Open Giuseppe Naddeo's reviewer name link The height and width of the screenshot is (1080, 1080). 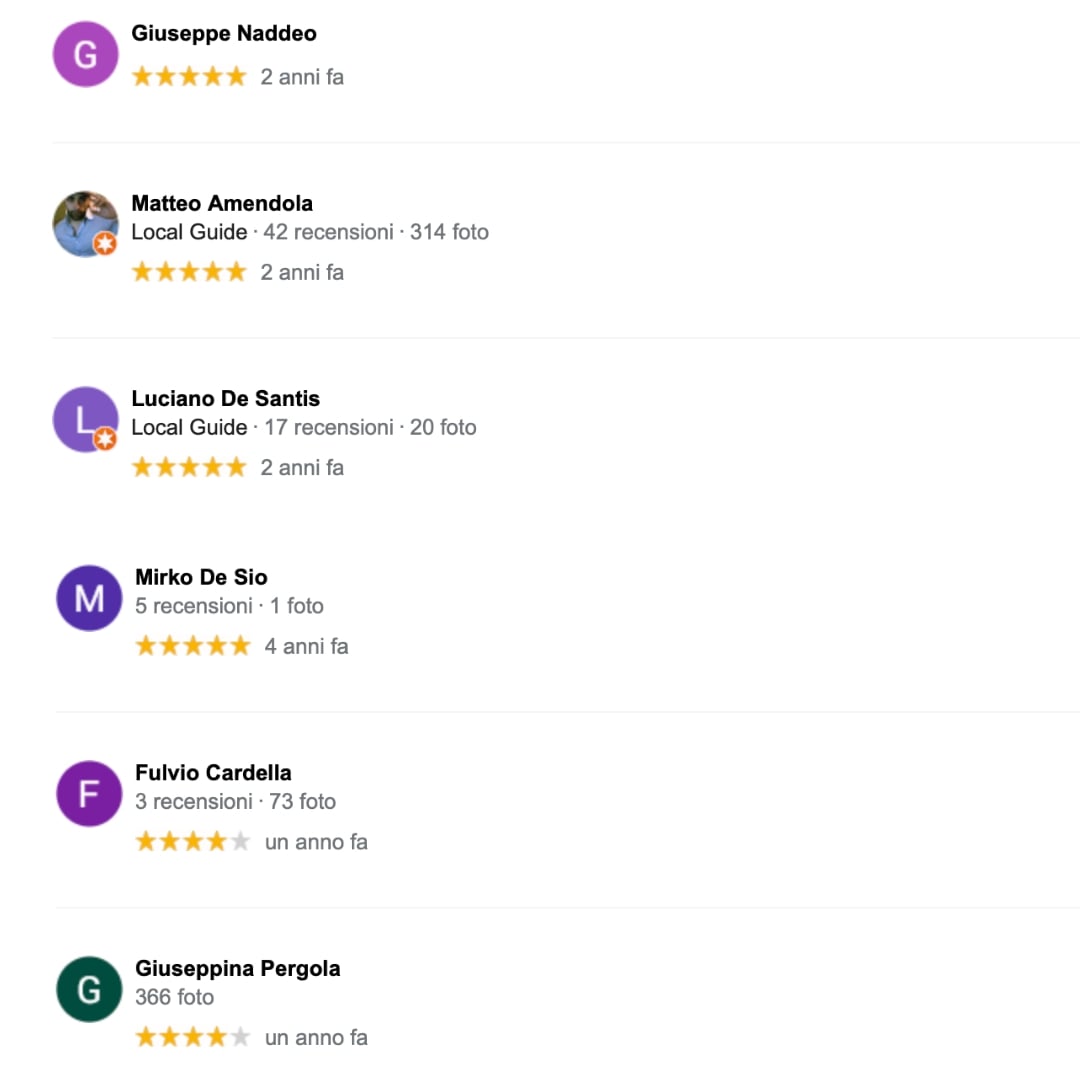click(x=224, y=33)
